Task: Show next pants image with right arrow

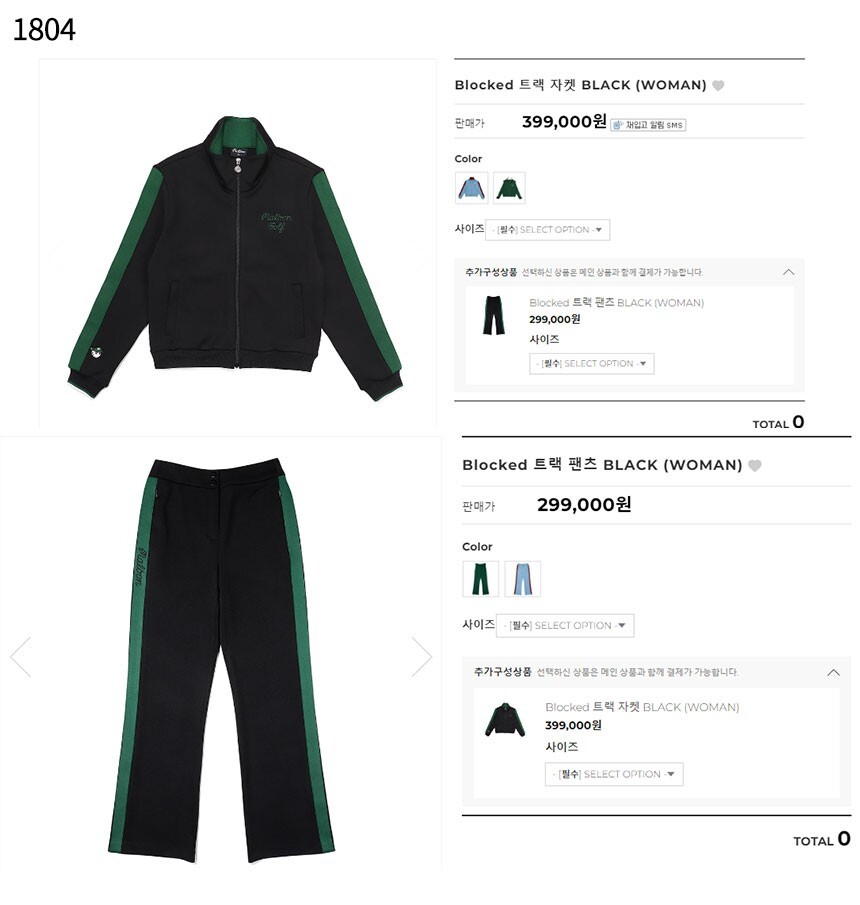Action: click(421, 657)
